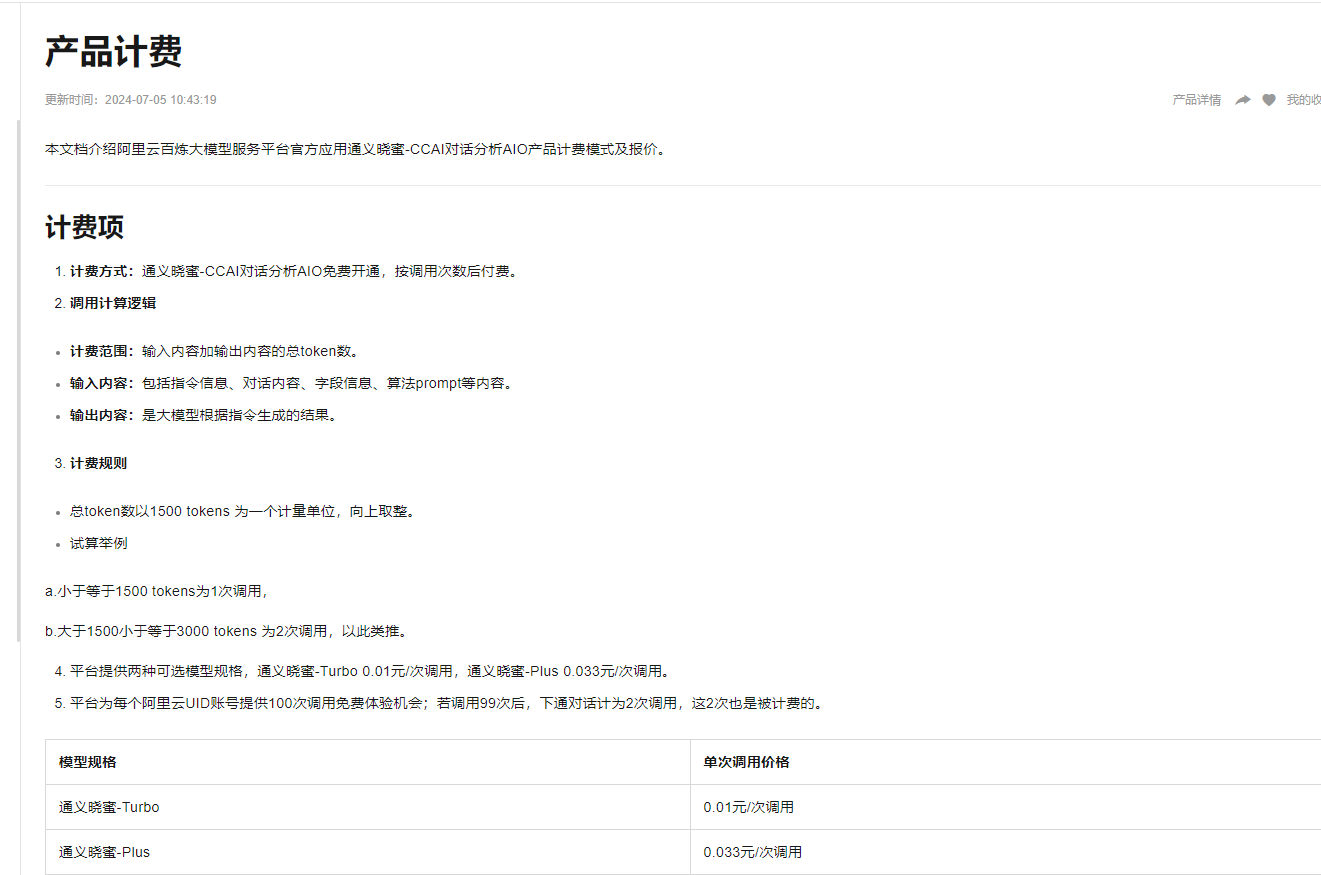Click line a. 小于等于1500 tokens为1次调用
The width and height of the screenshot is (1321, 875).
(157, 591)
